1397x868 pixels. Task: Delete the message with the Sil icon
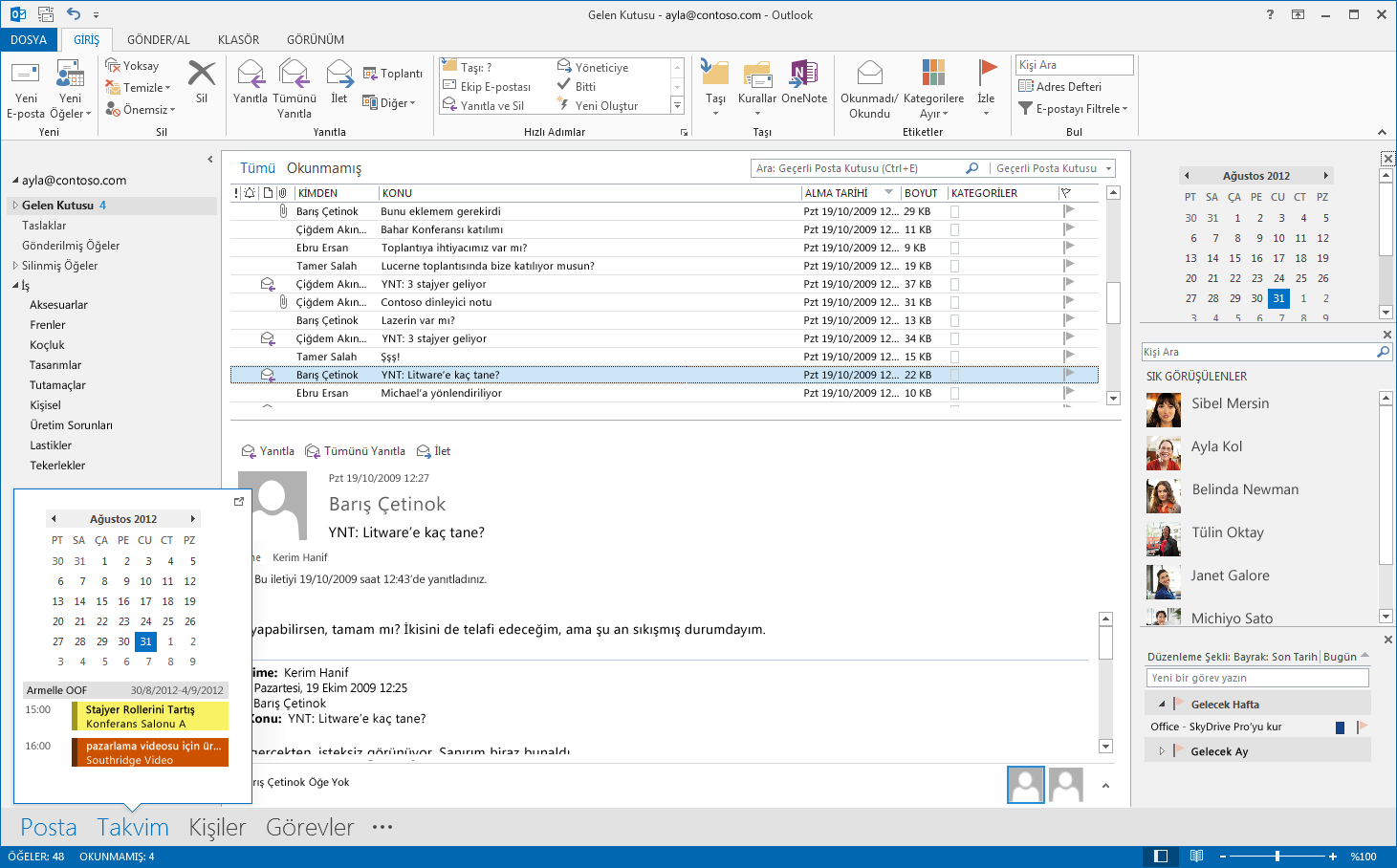point(202,82)
